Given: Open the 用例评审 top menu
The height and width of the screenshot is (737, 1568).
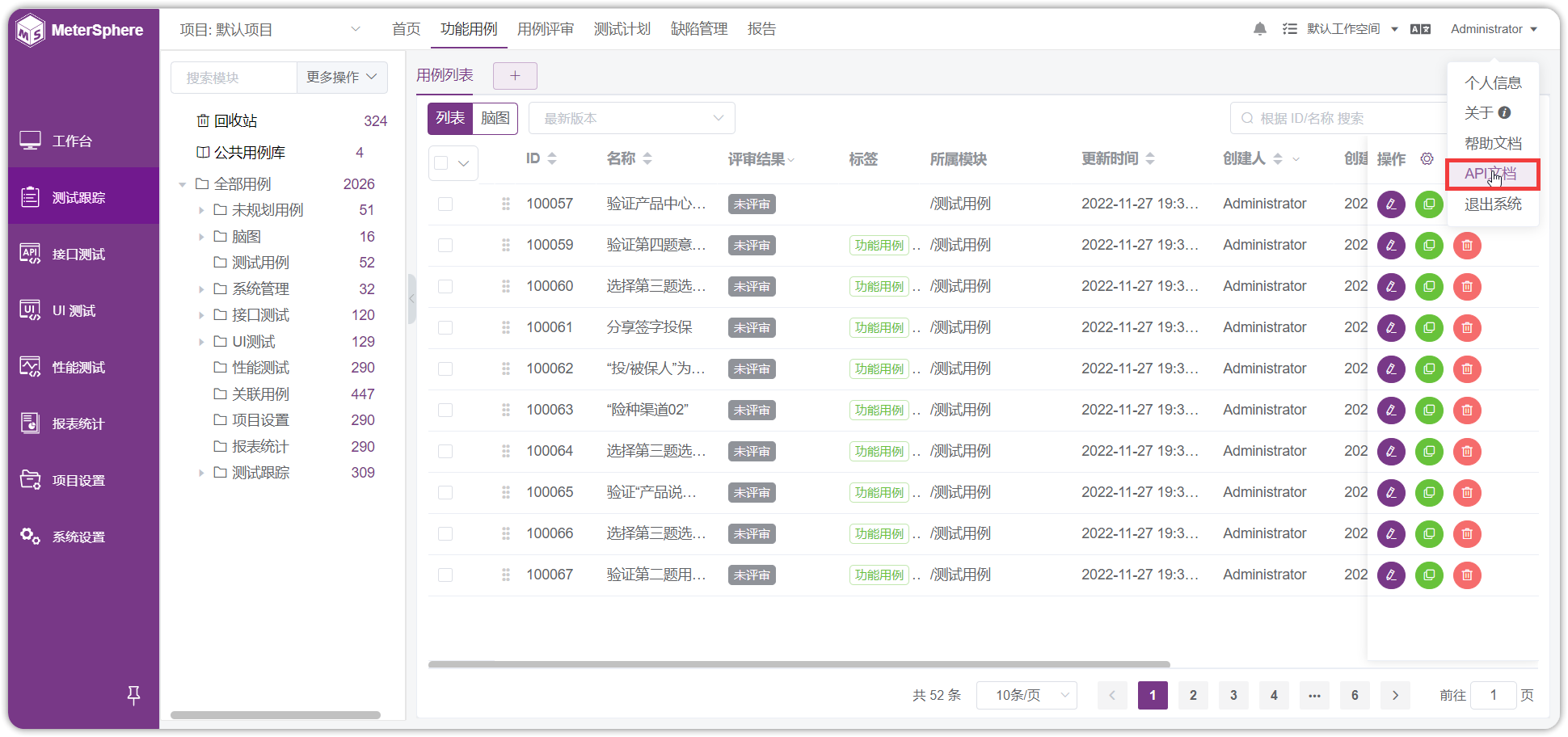Looking at the screenshot, I should [x=546, y=29].
